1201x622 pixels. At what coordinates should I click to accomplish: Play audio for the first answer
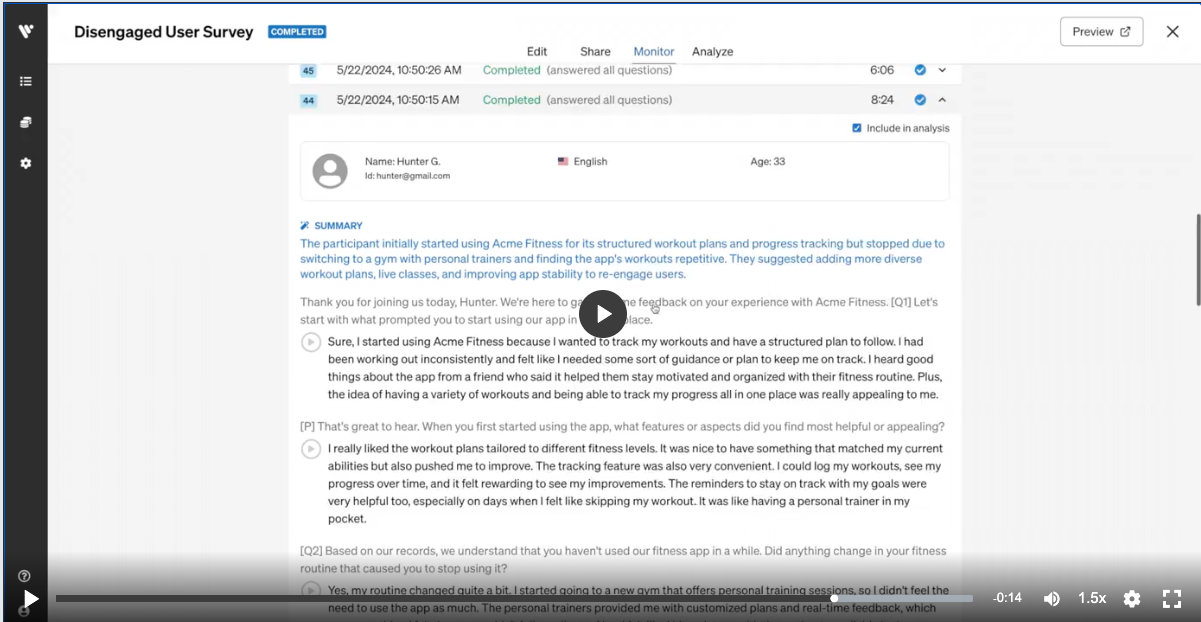tap(311, 342)
